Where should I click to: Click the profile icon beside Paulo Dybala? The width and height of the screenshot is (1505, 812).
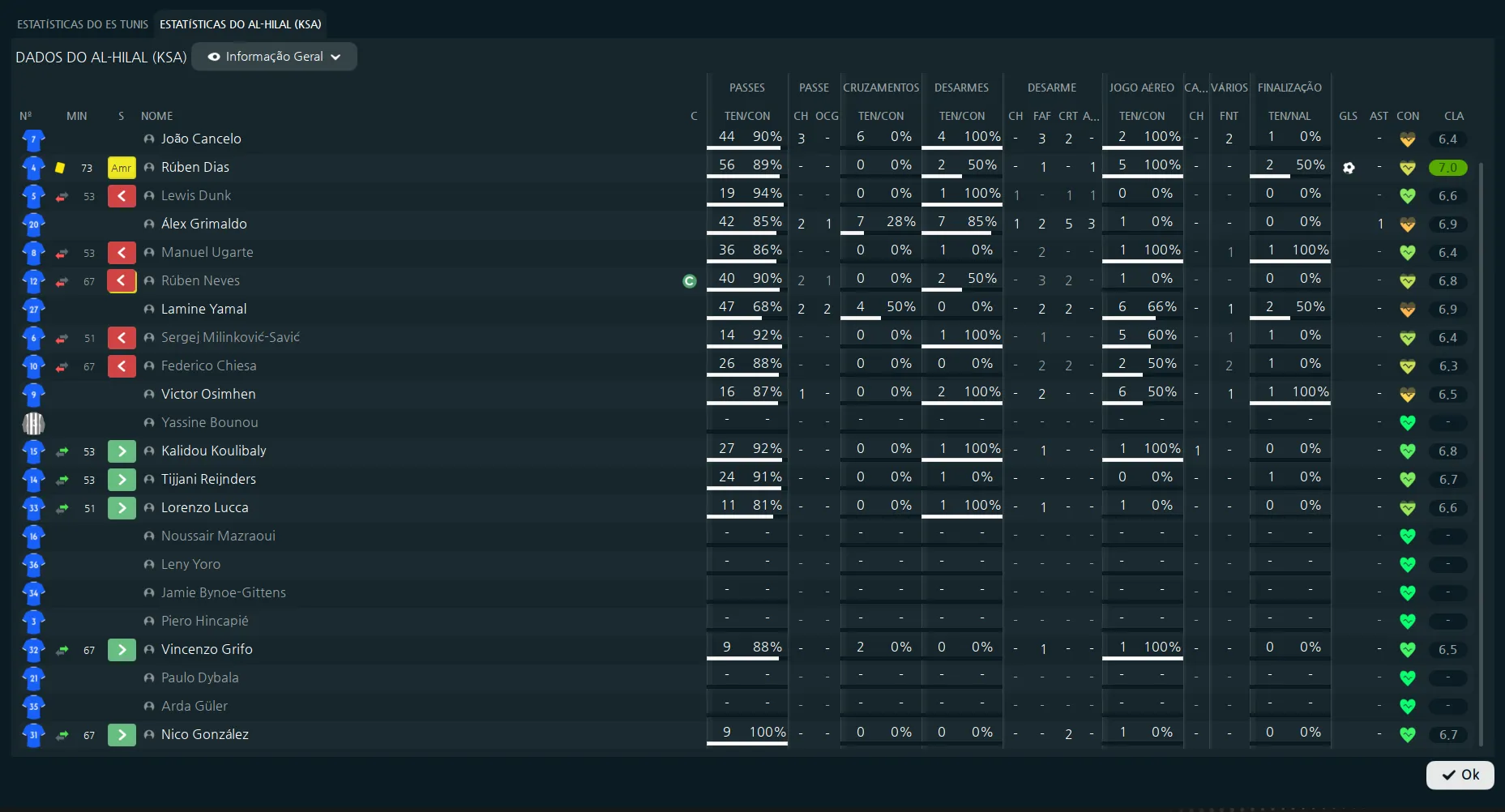pyautogui.click(x=149, y=677)
